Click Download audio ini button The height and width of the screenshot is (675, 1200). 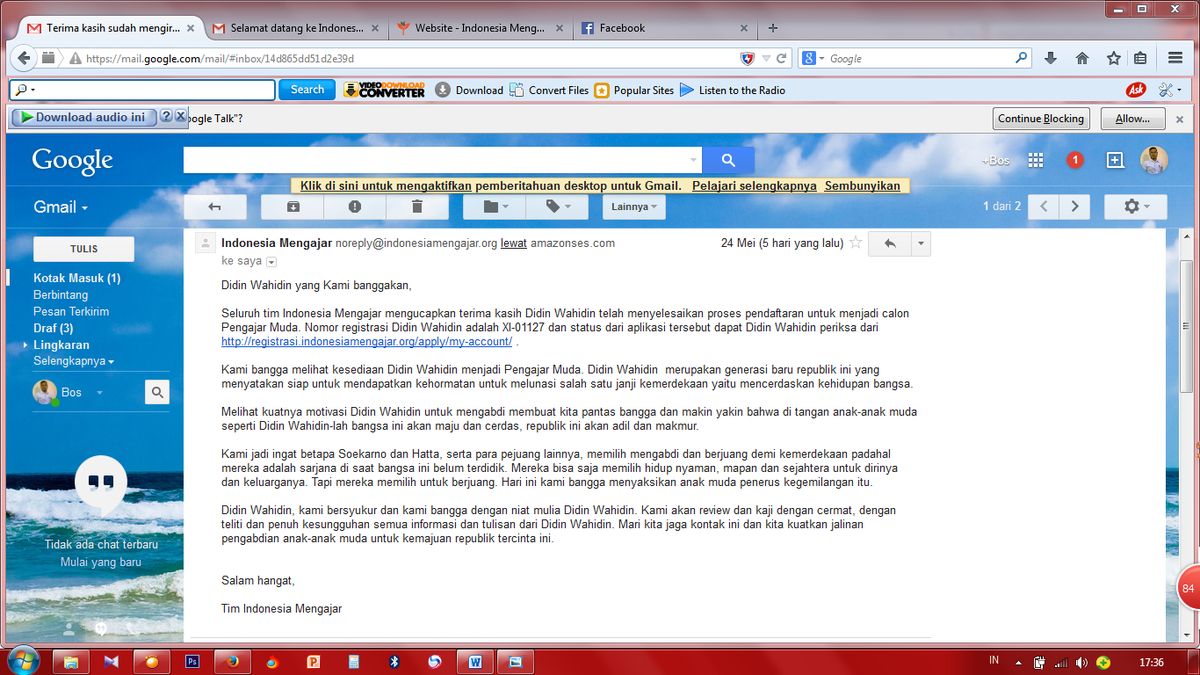pyautogui.click(x=84, y=117)
